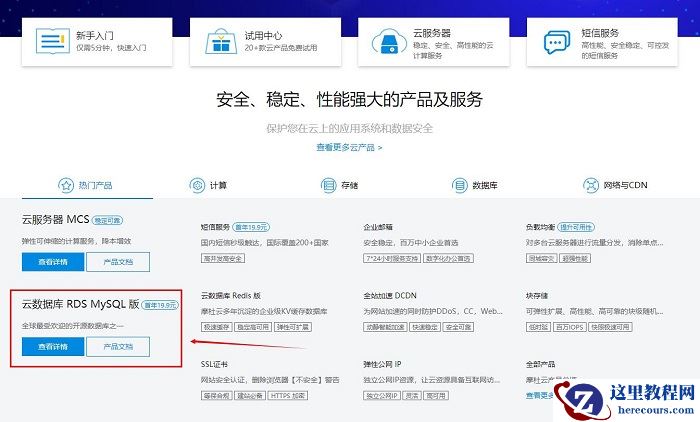
Task: Click the 安全可靠 tag under DCDN
Action: click(x=458, y=327)
